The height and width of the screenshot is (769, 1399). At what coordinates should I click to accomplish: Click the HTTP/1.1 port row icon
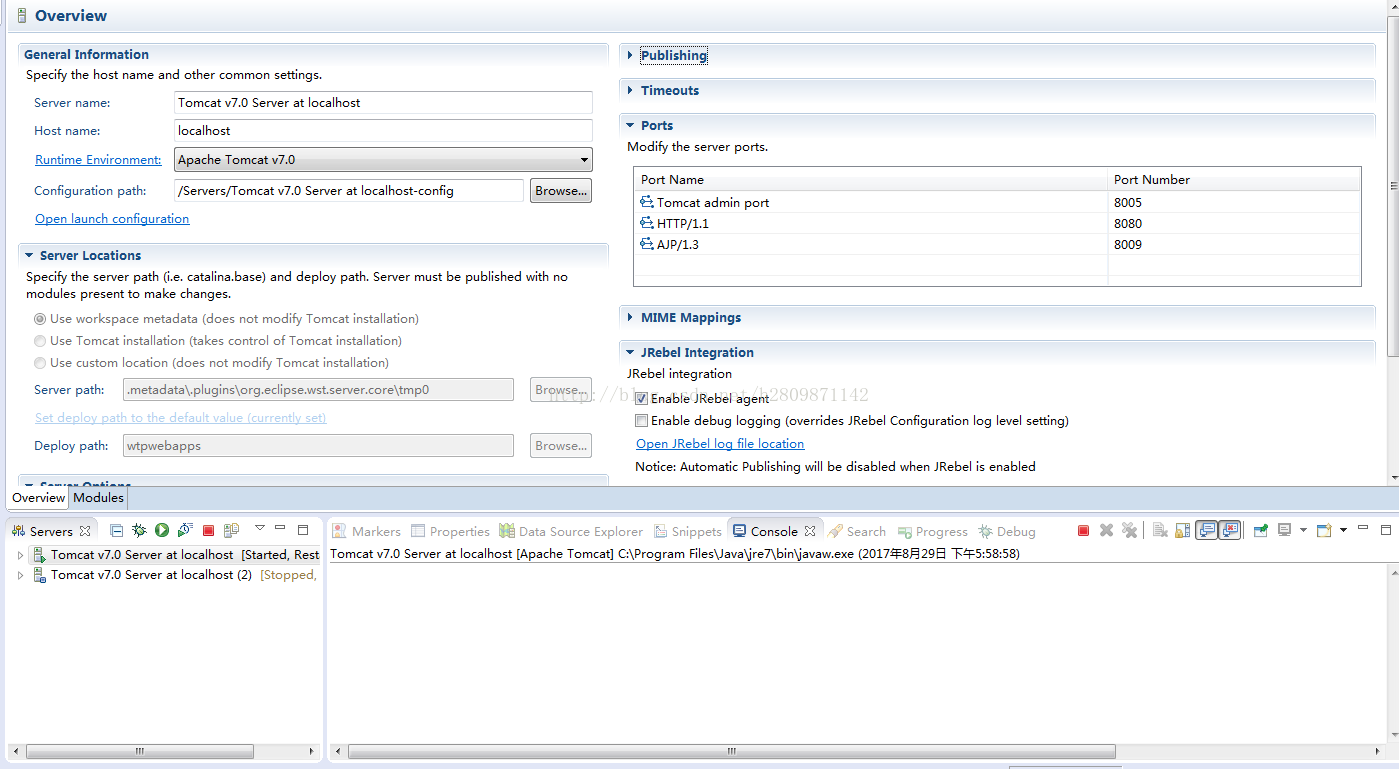coord(647,223)
